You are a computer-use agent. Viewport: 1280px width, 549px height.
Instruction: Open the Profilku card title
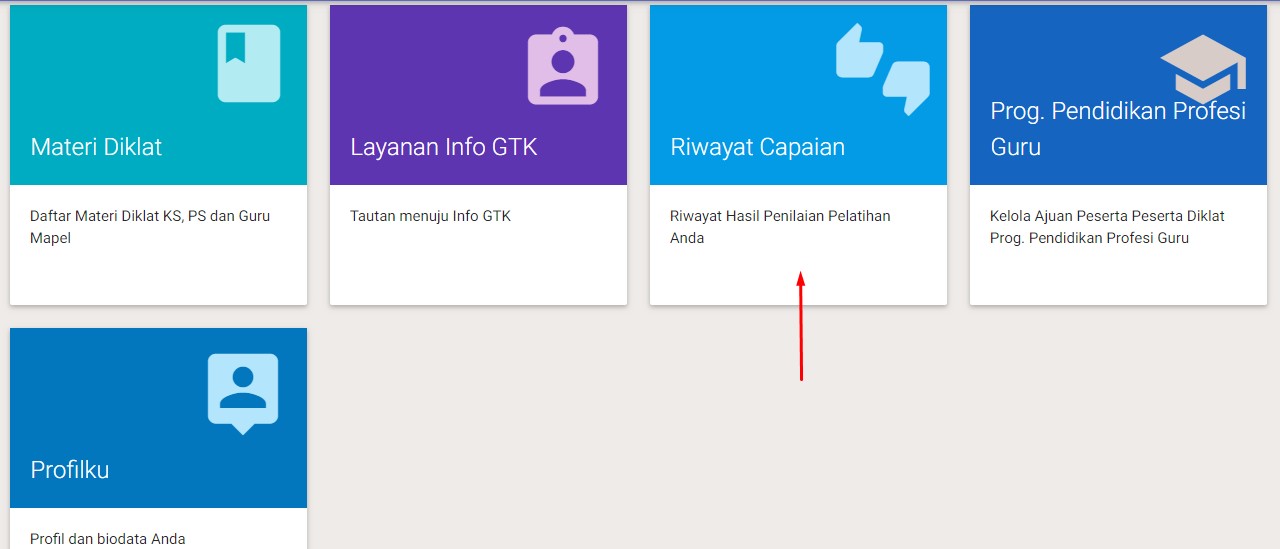[70, 470]
